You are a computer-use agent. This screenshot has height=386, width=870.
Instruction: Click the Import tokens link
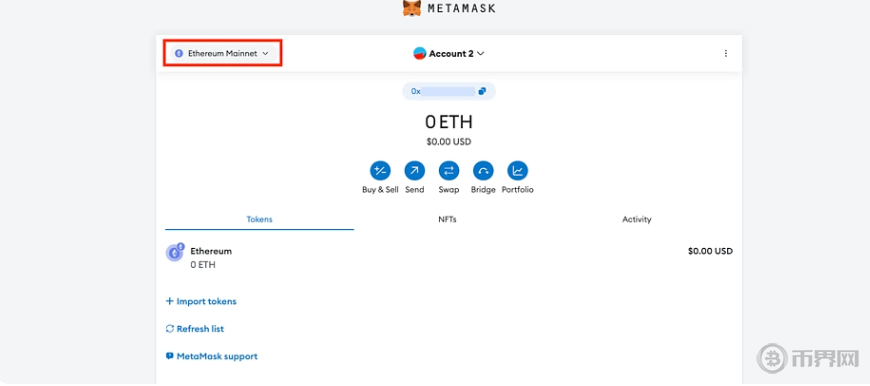pyautogui.click(x=201, y=302)
